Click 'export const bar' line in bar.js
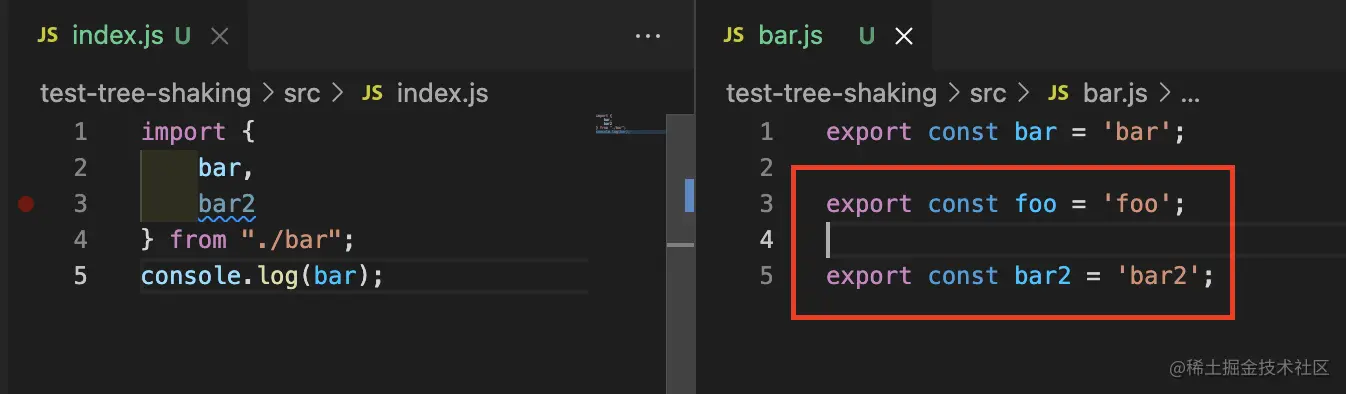Screen dimensions: 1346x394 click(1005, 132)
